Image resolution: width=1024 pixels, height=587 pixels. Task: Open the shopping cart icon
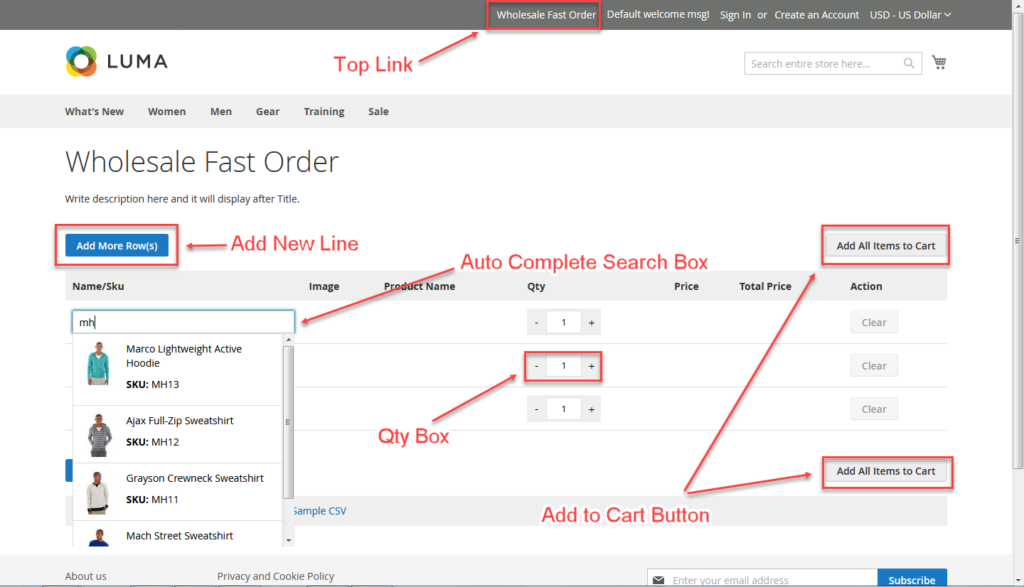point(939,63)
